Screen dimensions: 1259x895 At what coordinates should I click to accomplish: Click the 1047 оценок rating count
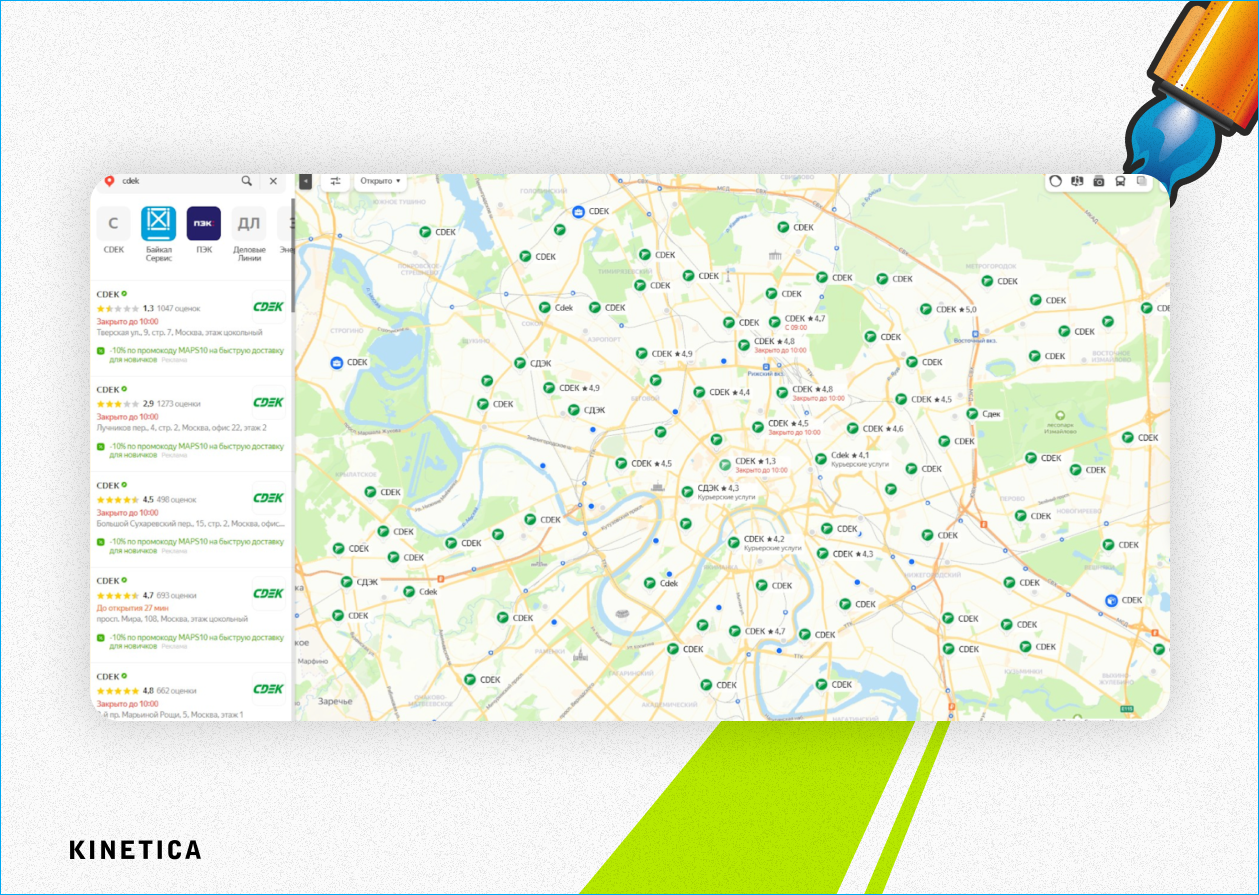pyautogui.click(x=179, y=308)
